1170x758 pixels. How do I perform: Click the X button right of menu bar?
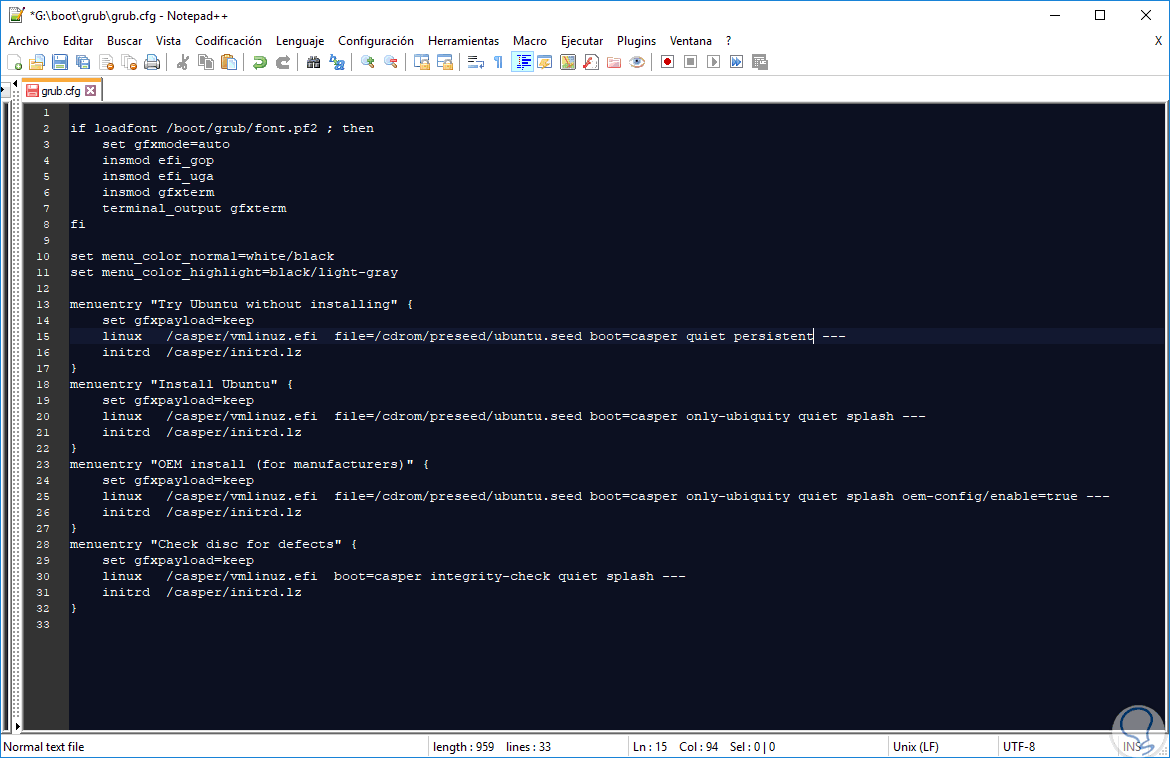pos(1158,41)
